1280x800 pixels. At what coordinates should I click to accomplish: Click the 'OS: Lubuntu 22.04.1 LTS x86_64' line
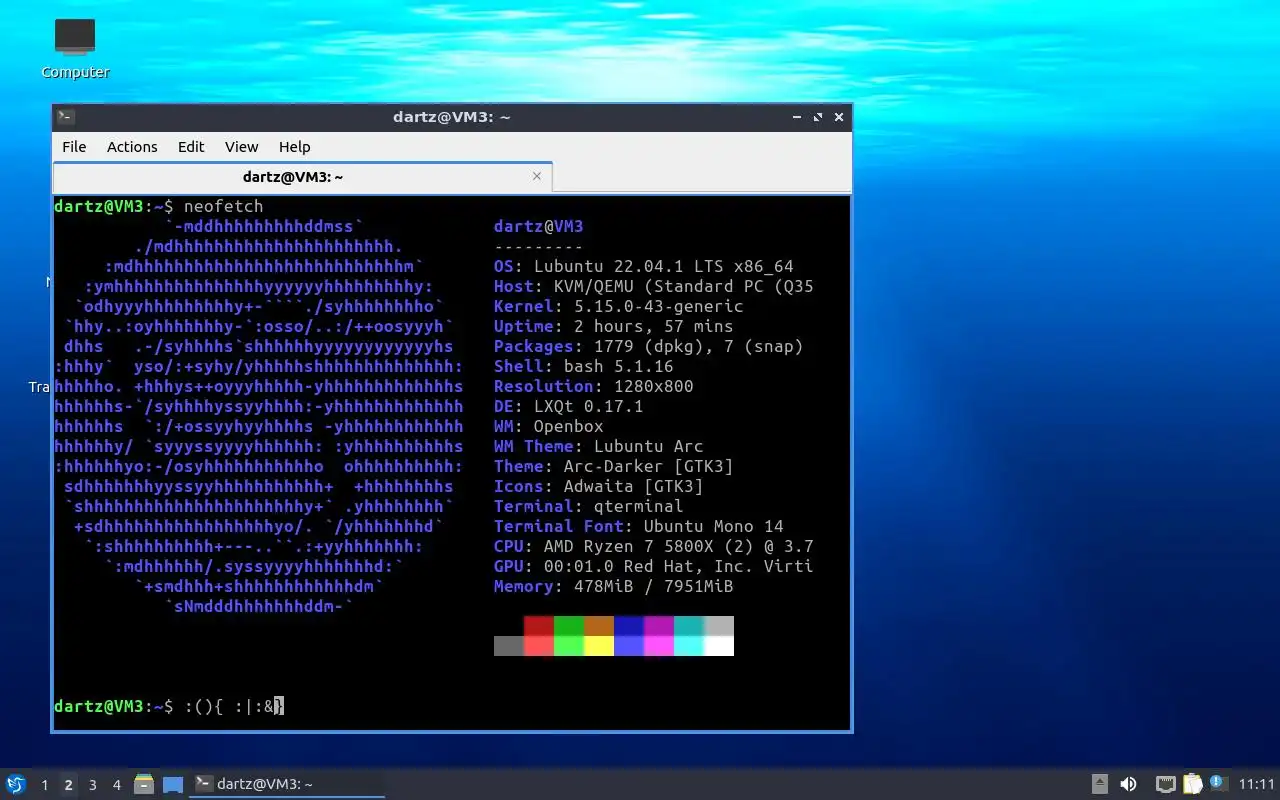[643, 266]
